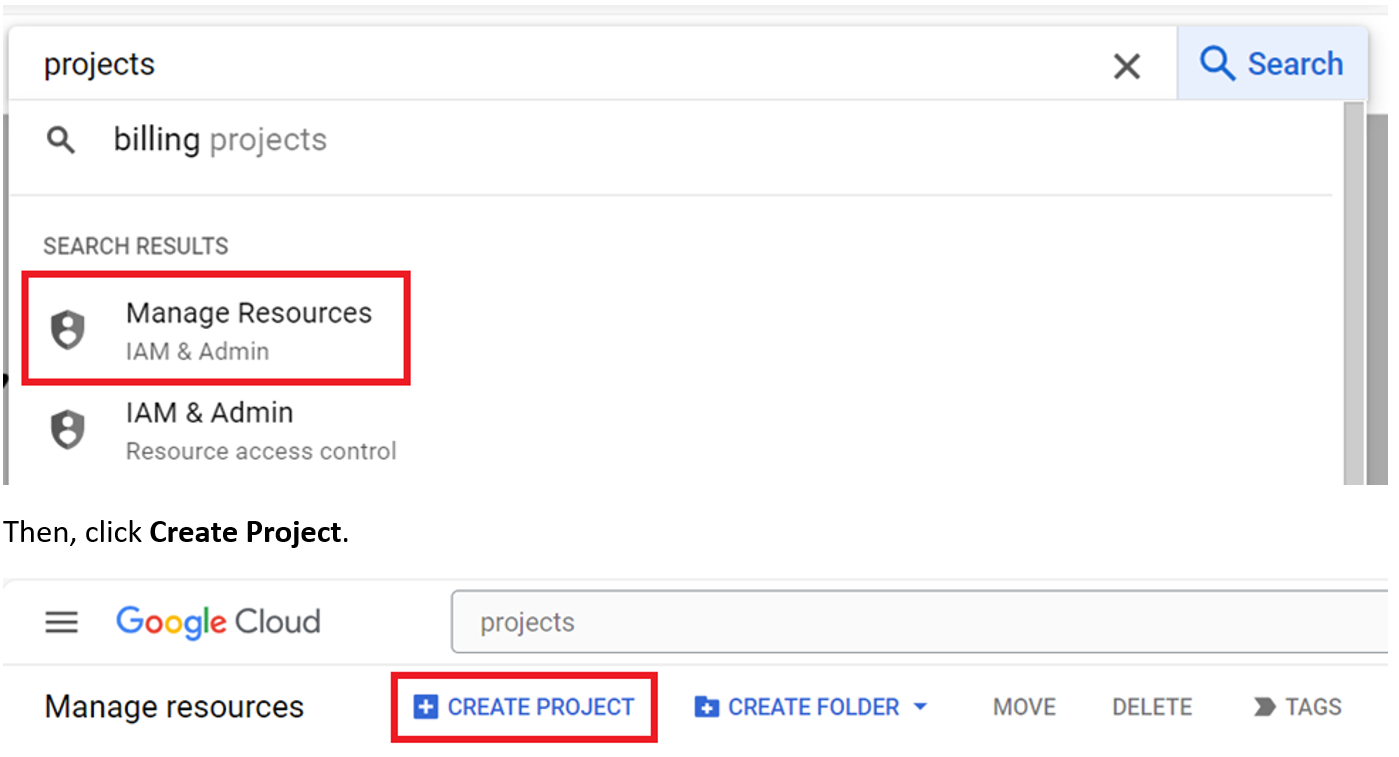Click the SEARCH RESULTS section header
This screenshot has width=1399, height=757.
click(x=135, y=245)
